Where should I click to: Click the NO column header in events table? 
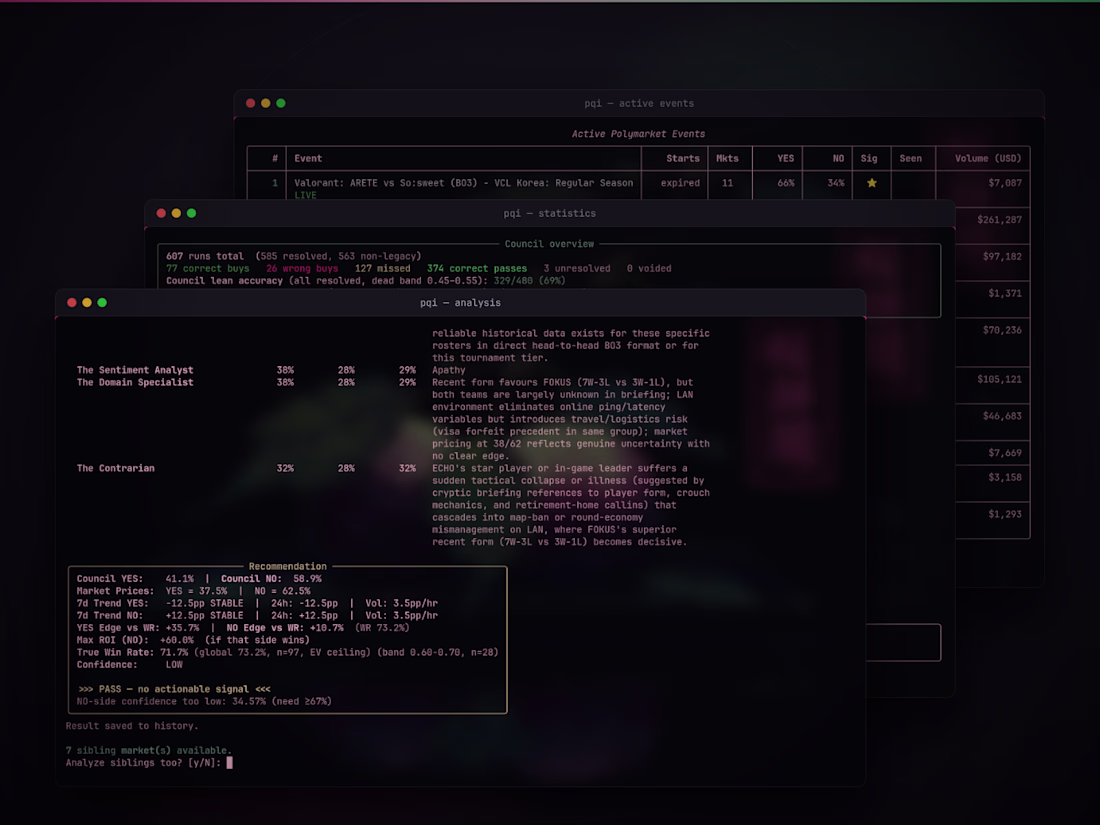pyautogui.click(x=838, y=159)
